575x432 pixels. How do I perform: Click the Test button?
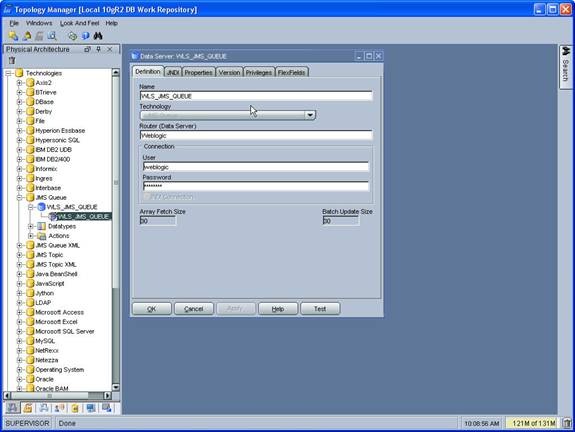(320, 309)
